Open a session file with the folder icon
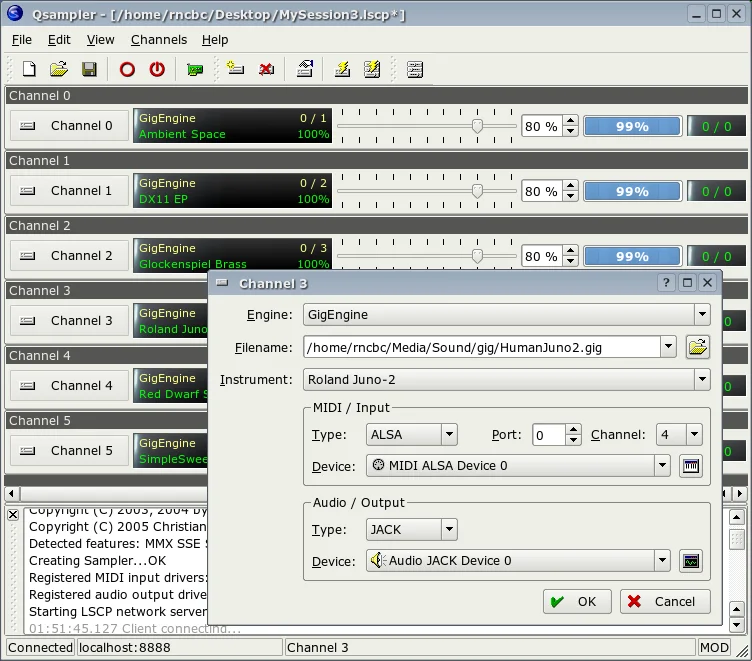 pyautogui.click(x=59, y=69)
